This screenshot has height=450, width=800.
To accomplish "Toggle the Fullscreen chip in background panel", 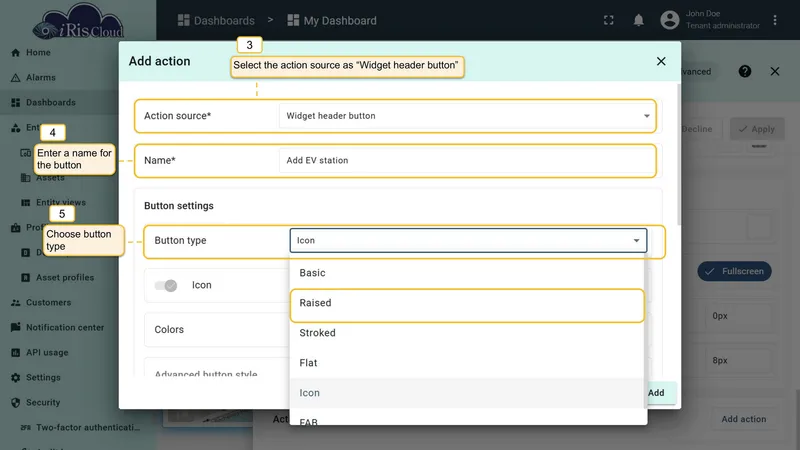I will click(735, 271).
